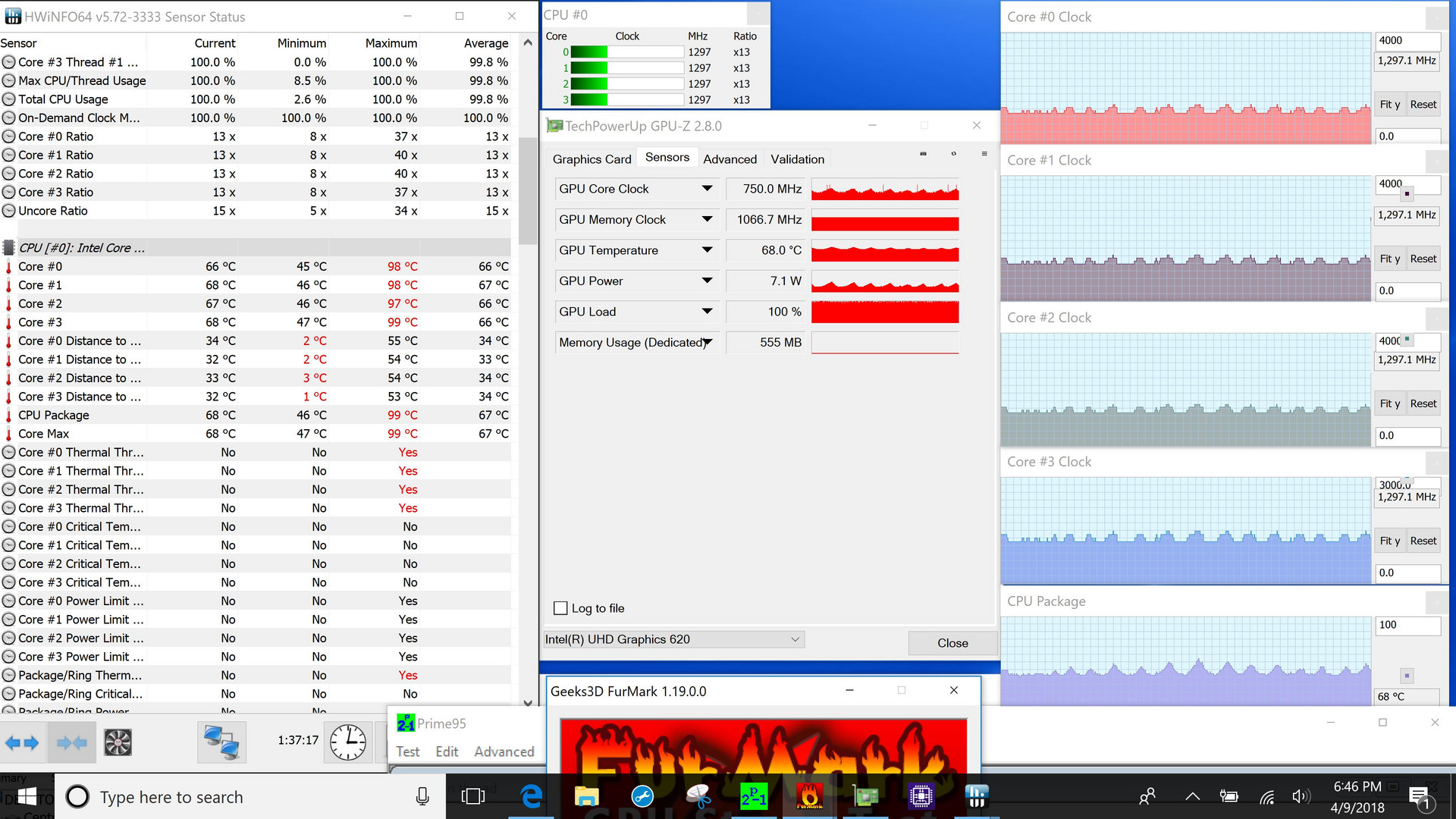
Task: Expand the GPU Load dropdown arrow
Action: [707, 312]
